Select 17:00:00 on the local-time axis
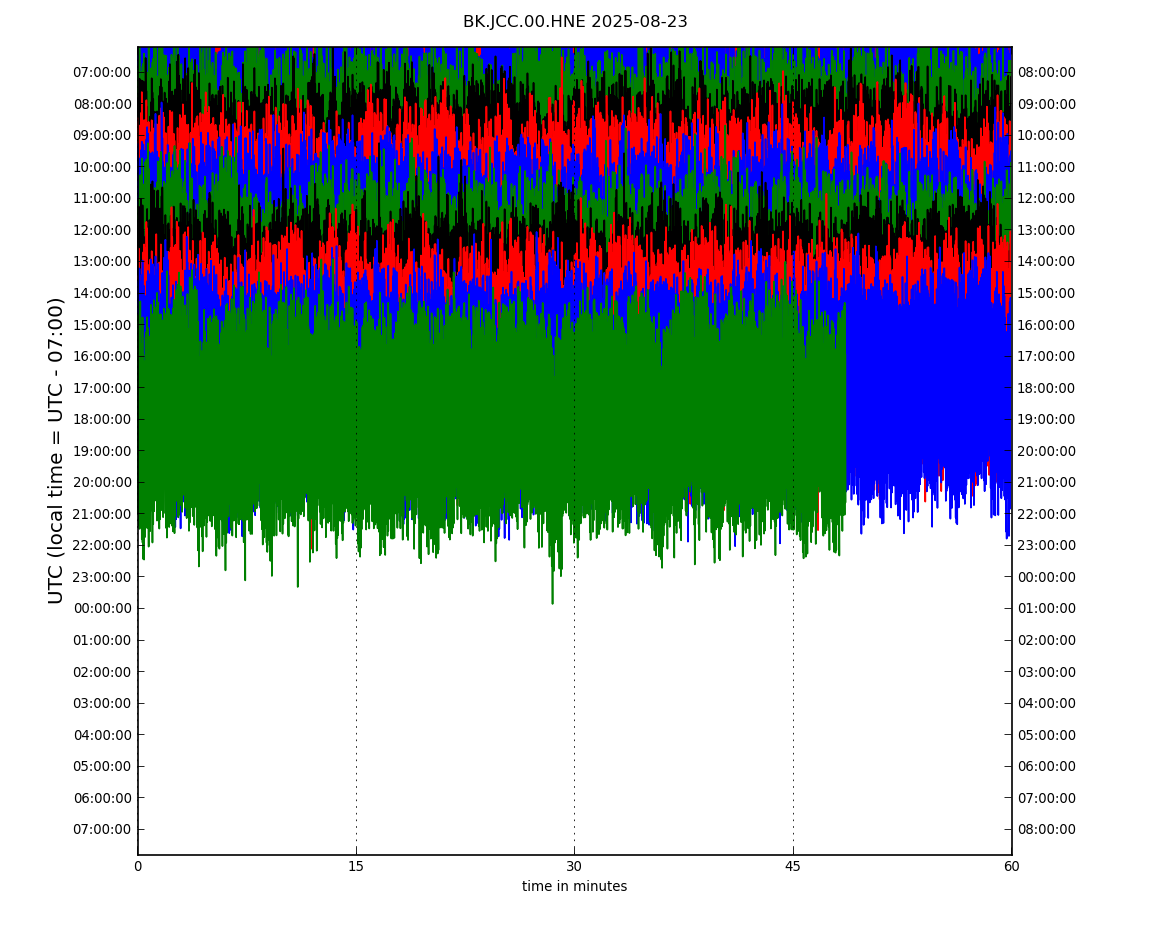Viewport: 1150px width, 950px height. point(1047,356)
